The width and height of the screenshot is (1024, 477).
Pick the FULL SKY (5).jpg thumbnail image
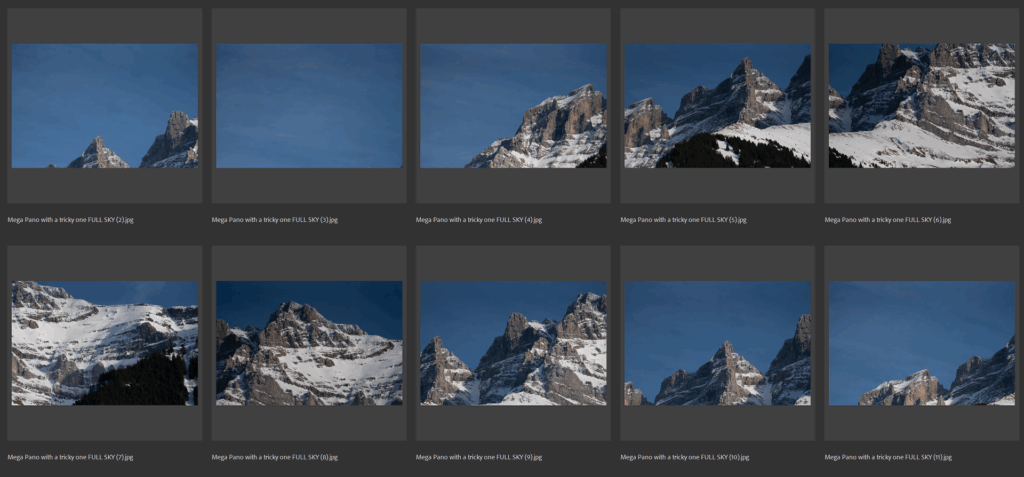pos(717,105)
